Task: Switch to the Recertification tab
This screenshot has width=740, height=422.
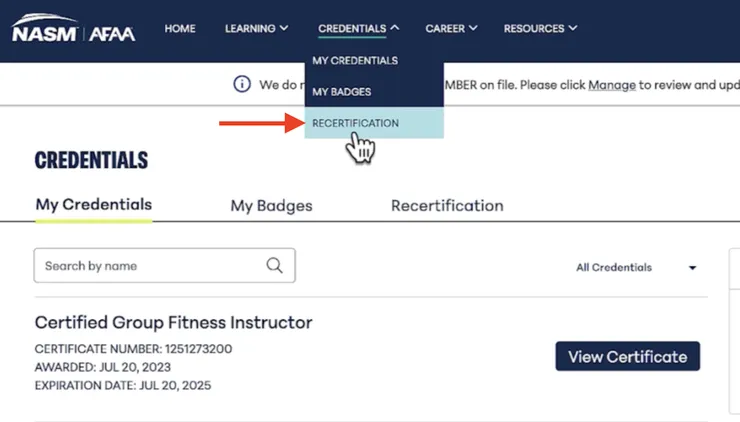Action: [447, 206]
